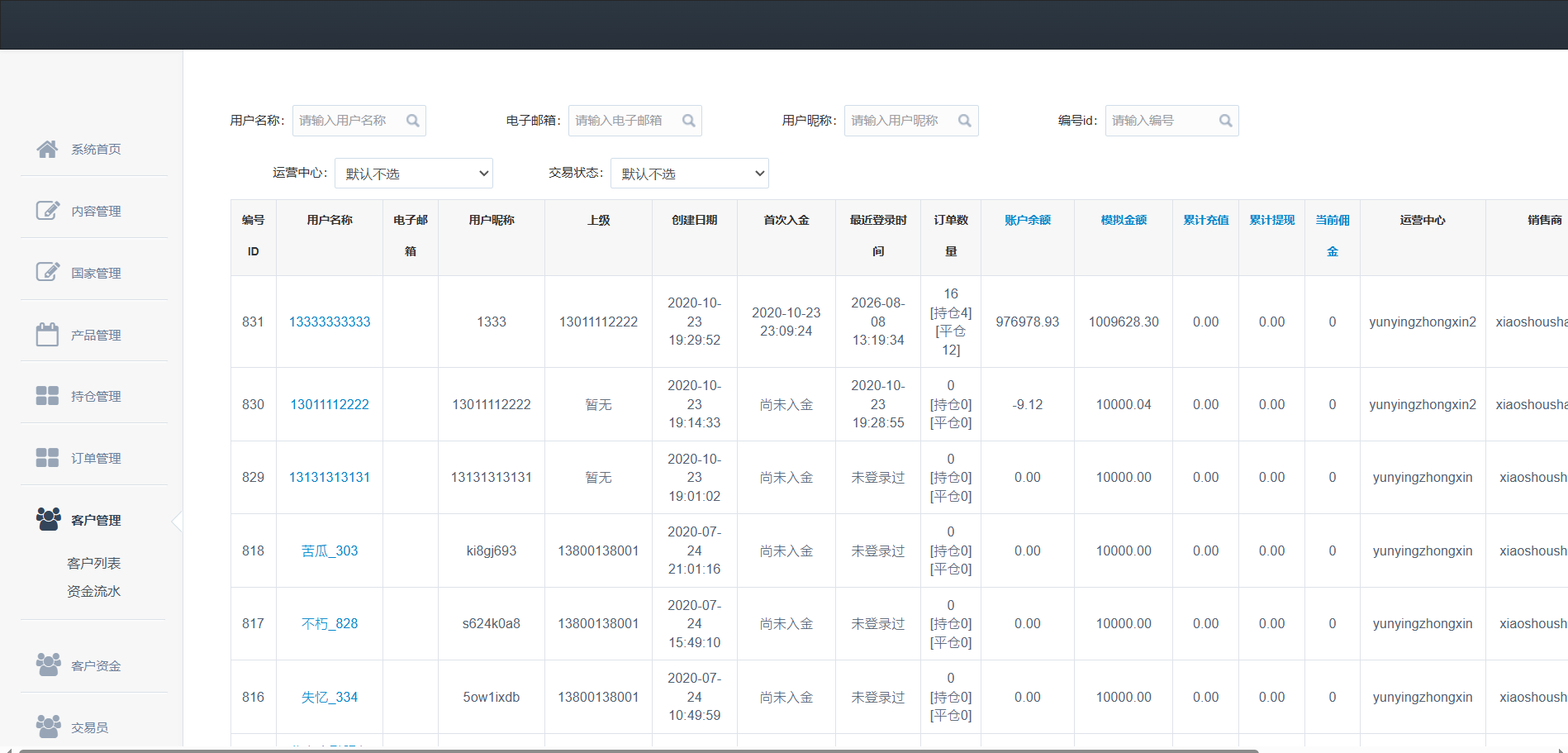The height and width of the screenshot is (753, 1568).
Task: Open 持仓管理 menu
Action: [96, 397]
